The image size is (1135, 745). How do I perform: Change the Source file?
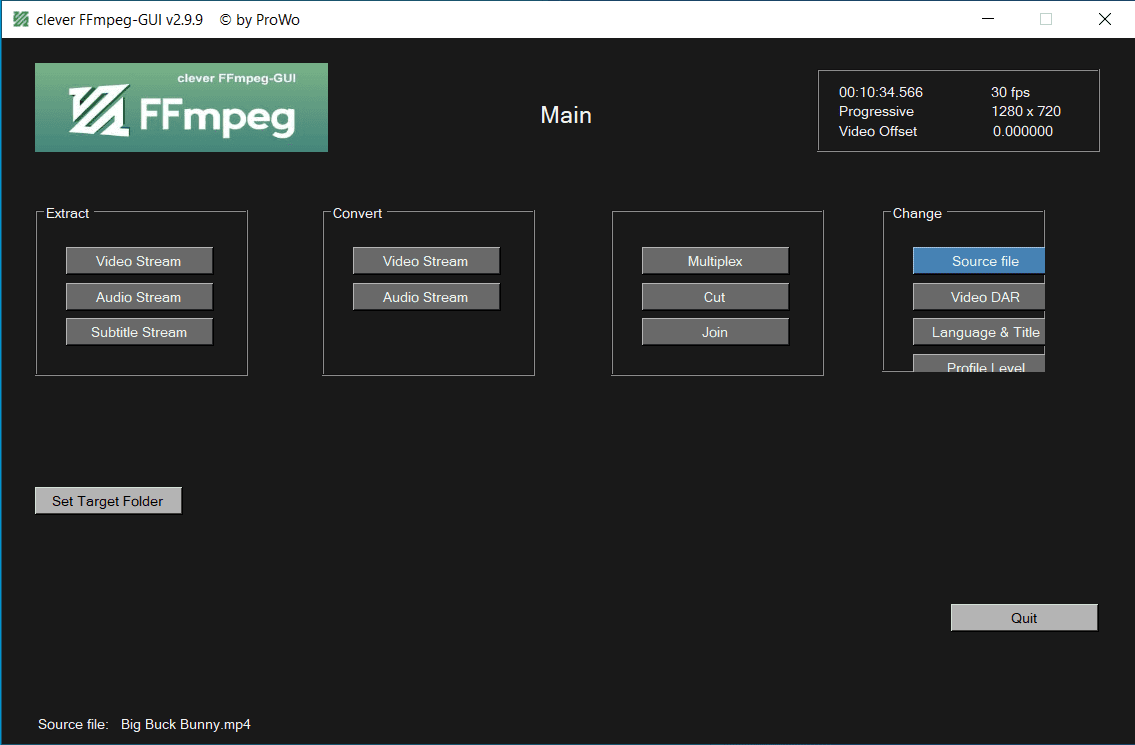tap(979, 261)
